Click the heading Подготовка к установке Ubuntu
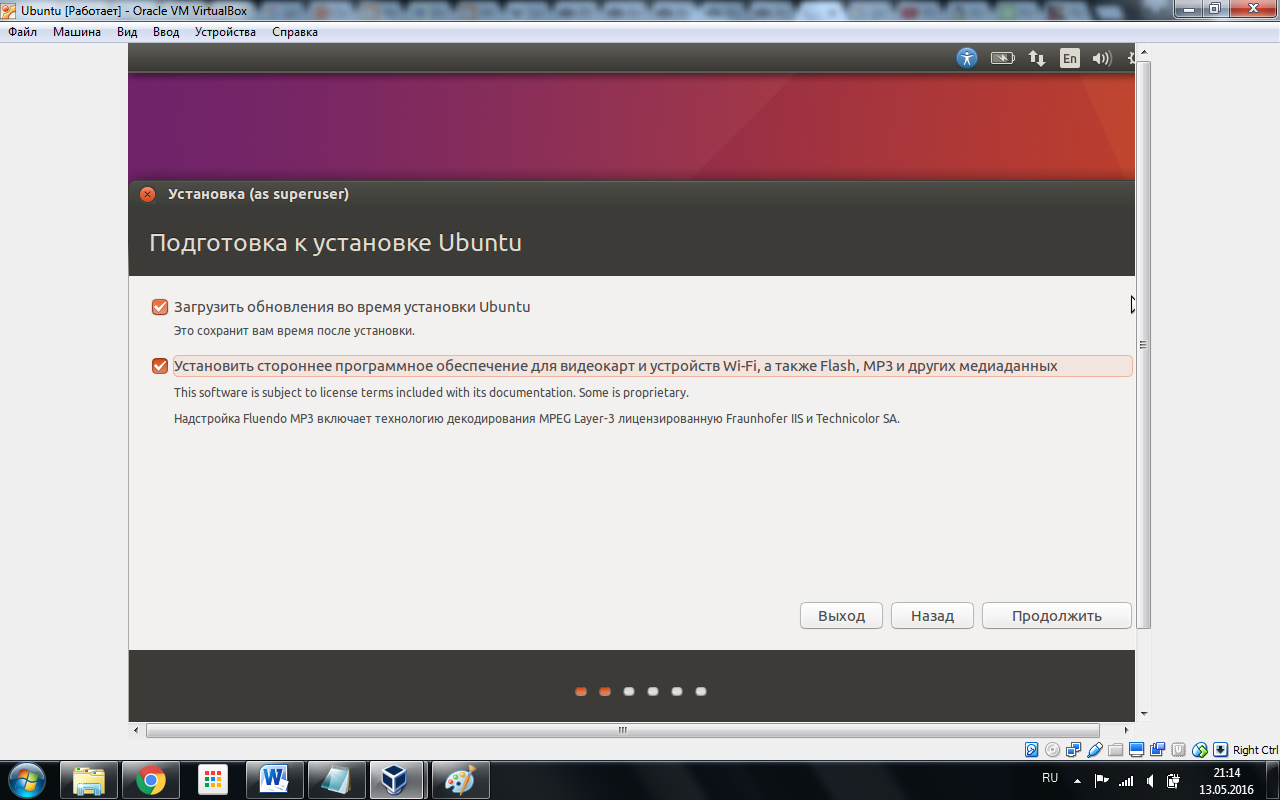Image resolution: width=1282 pixels, height=800 pixels. 335,243
